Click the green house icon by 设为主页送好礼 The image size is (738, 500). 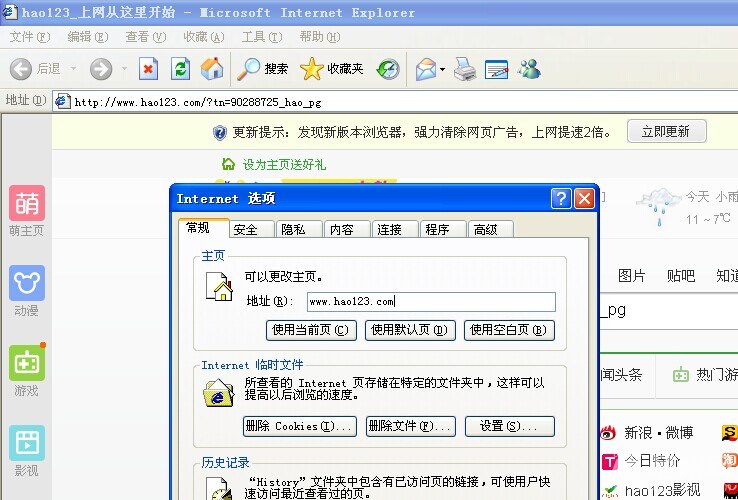click(228, 164)
